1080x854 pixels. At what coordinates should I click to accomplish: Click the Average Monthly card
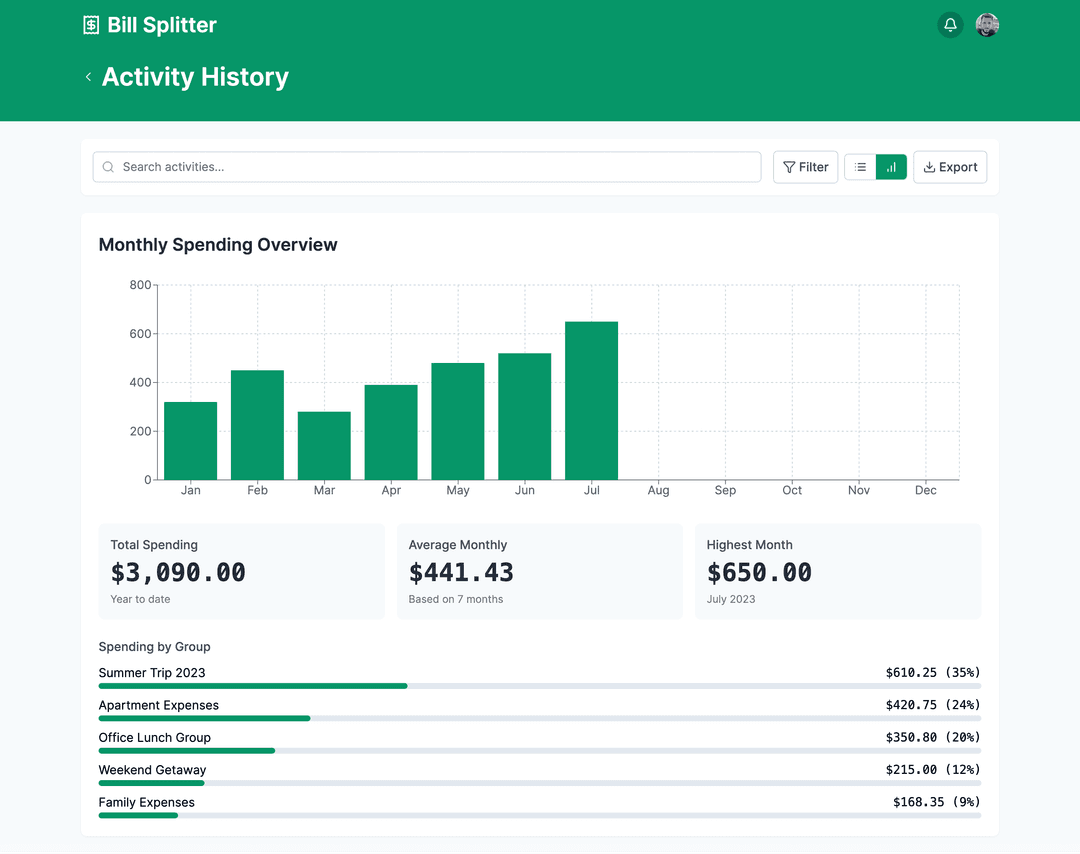539,571
